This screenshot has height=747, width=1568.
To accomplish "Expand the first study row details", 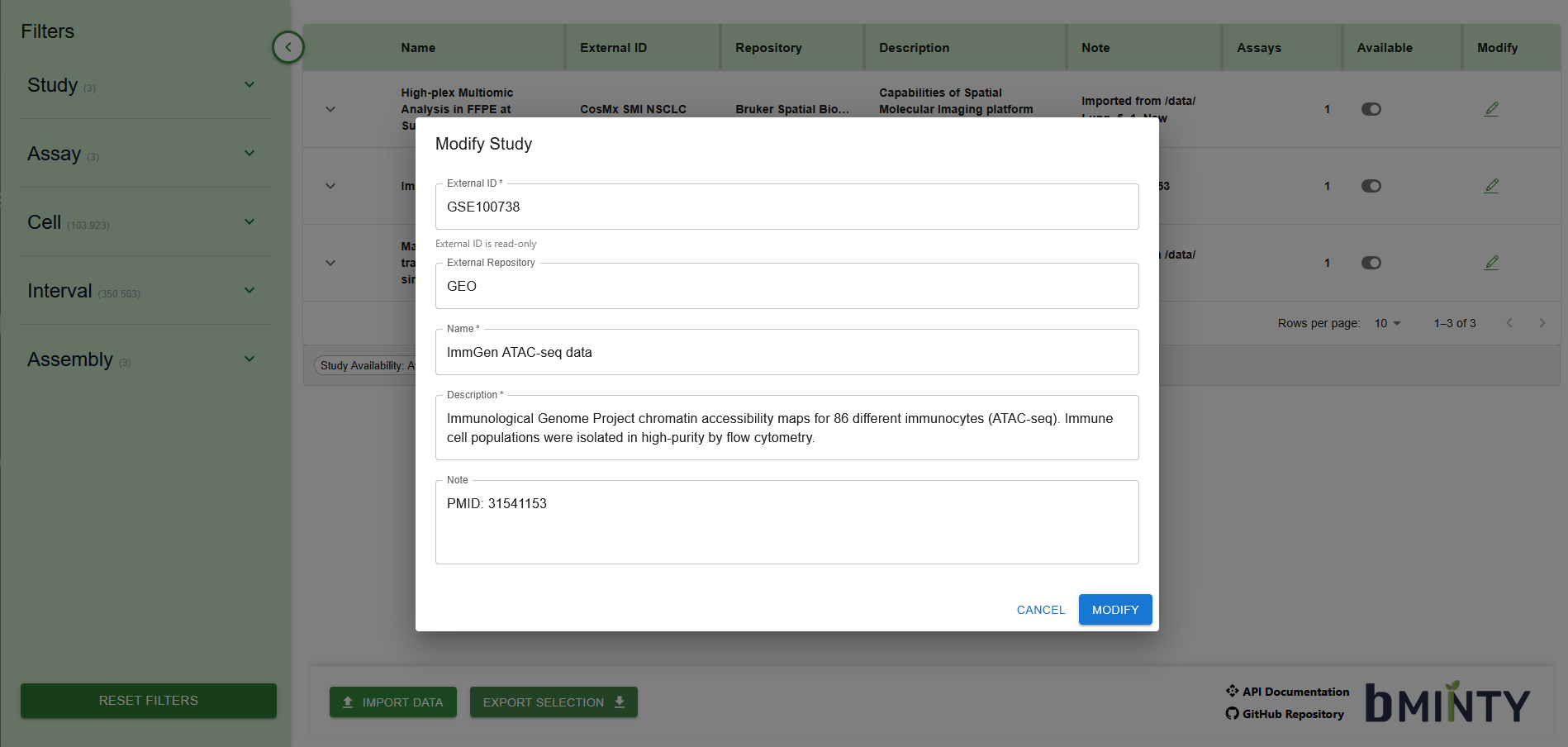I will coord(330,109).
